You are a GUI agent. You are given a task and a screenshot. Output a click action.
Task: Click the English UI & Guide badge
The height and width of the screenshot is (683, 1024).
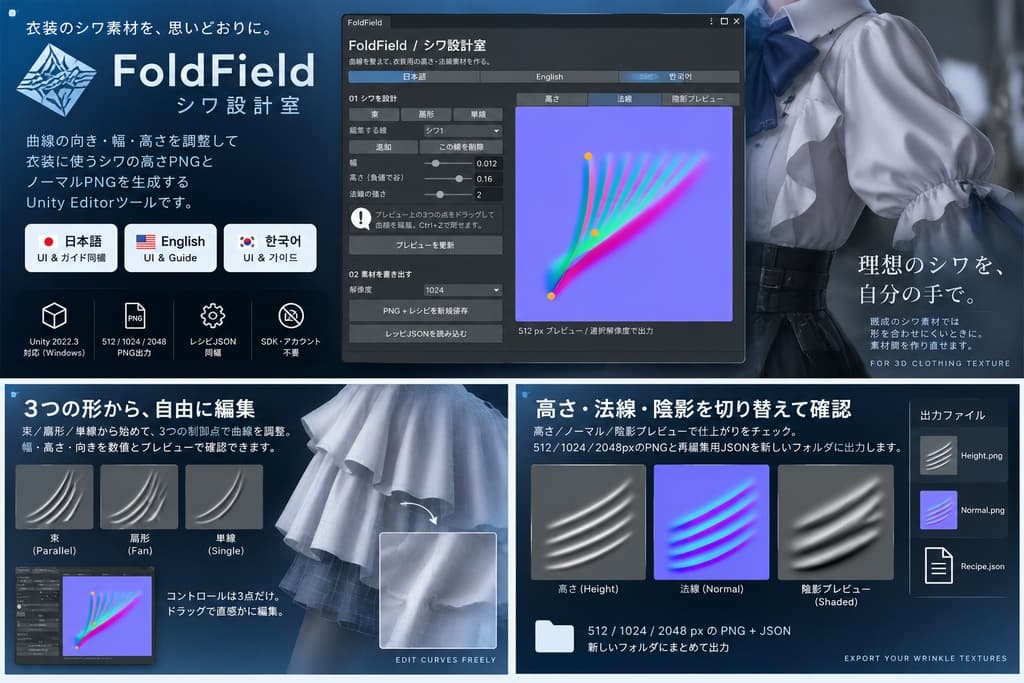pyautogui.click(x=170, y=248)
